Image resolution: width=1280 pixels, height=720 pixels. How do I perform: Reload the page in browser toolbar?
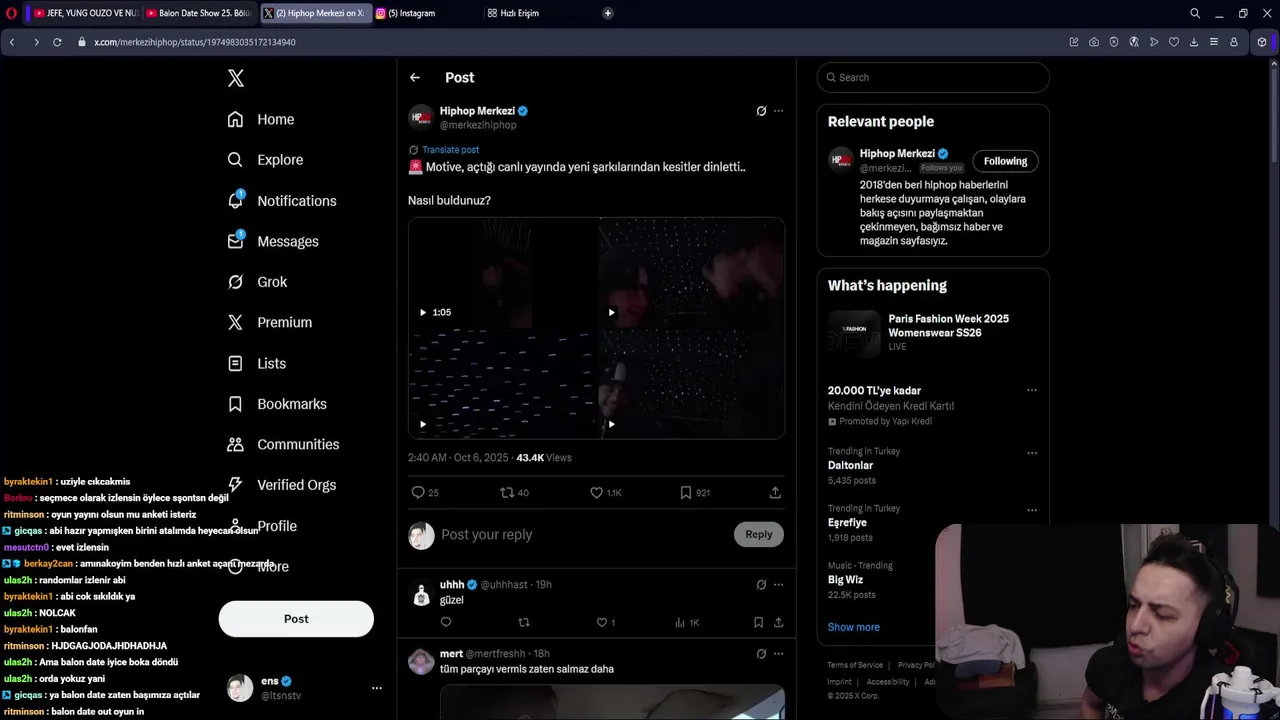[57, 42]
